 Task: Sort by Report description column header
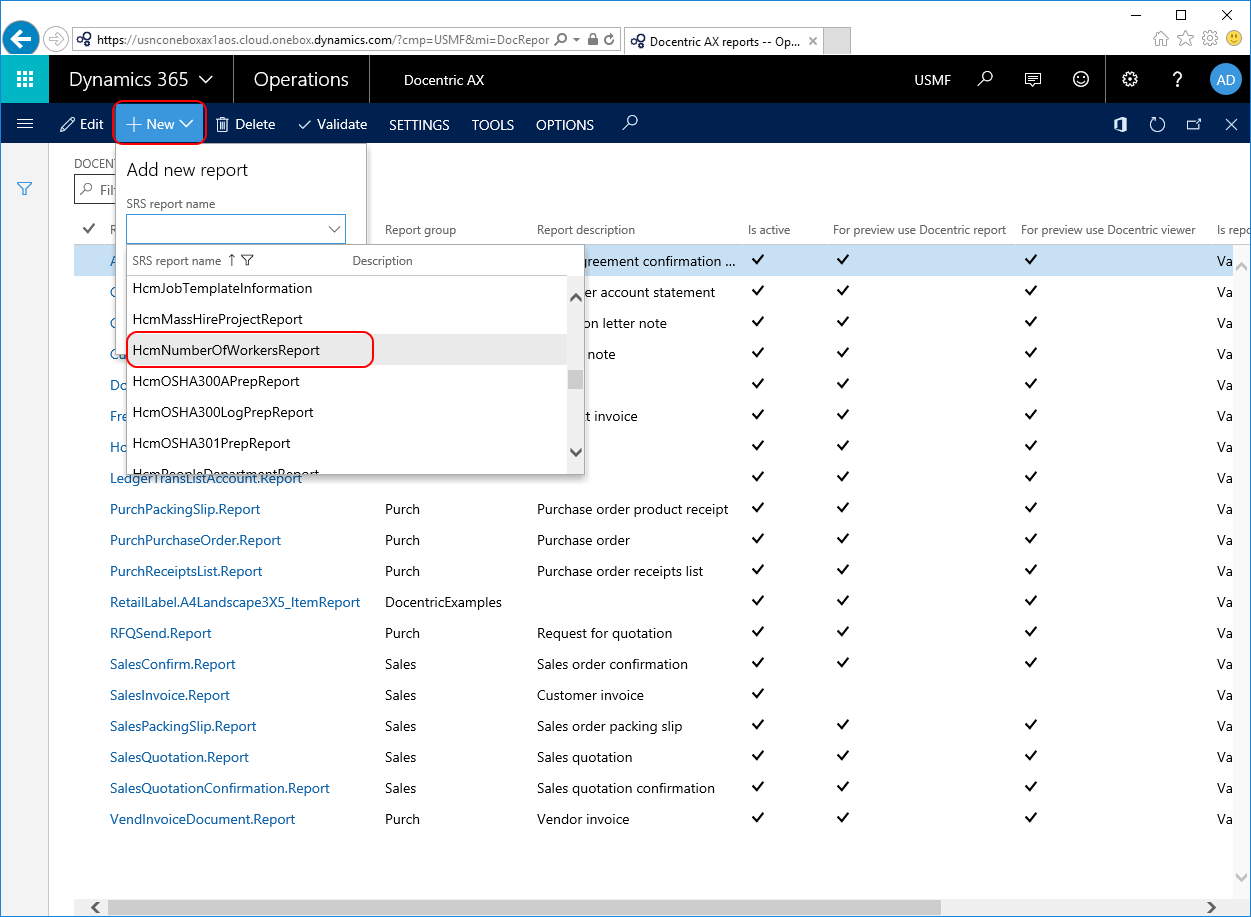pos(586,230)
